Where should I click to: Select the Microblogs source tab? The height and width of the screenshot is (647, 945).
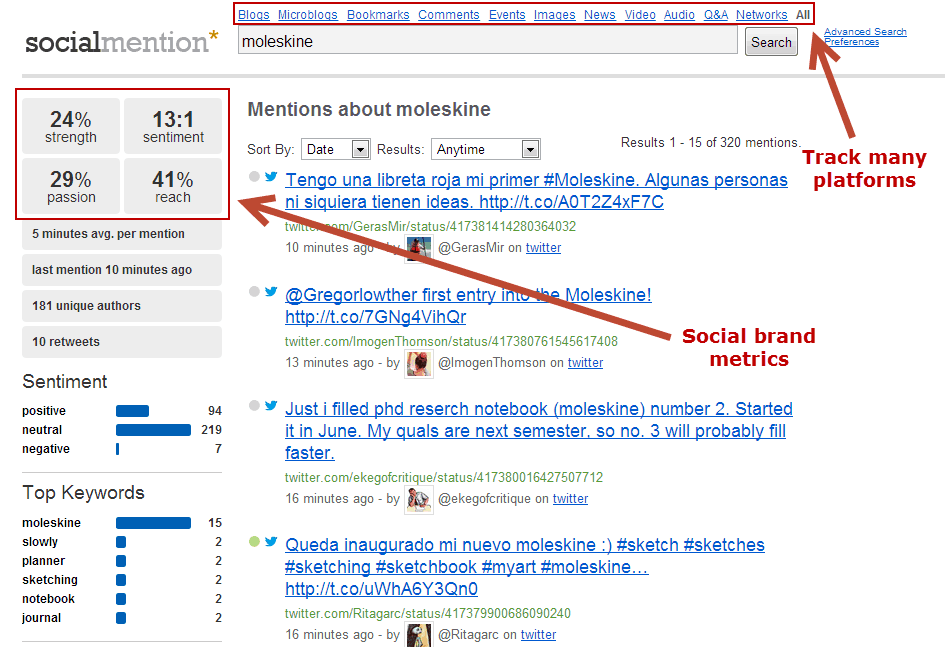pyautogui.click(x=307, y=14)
